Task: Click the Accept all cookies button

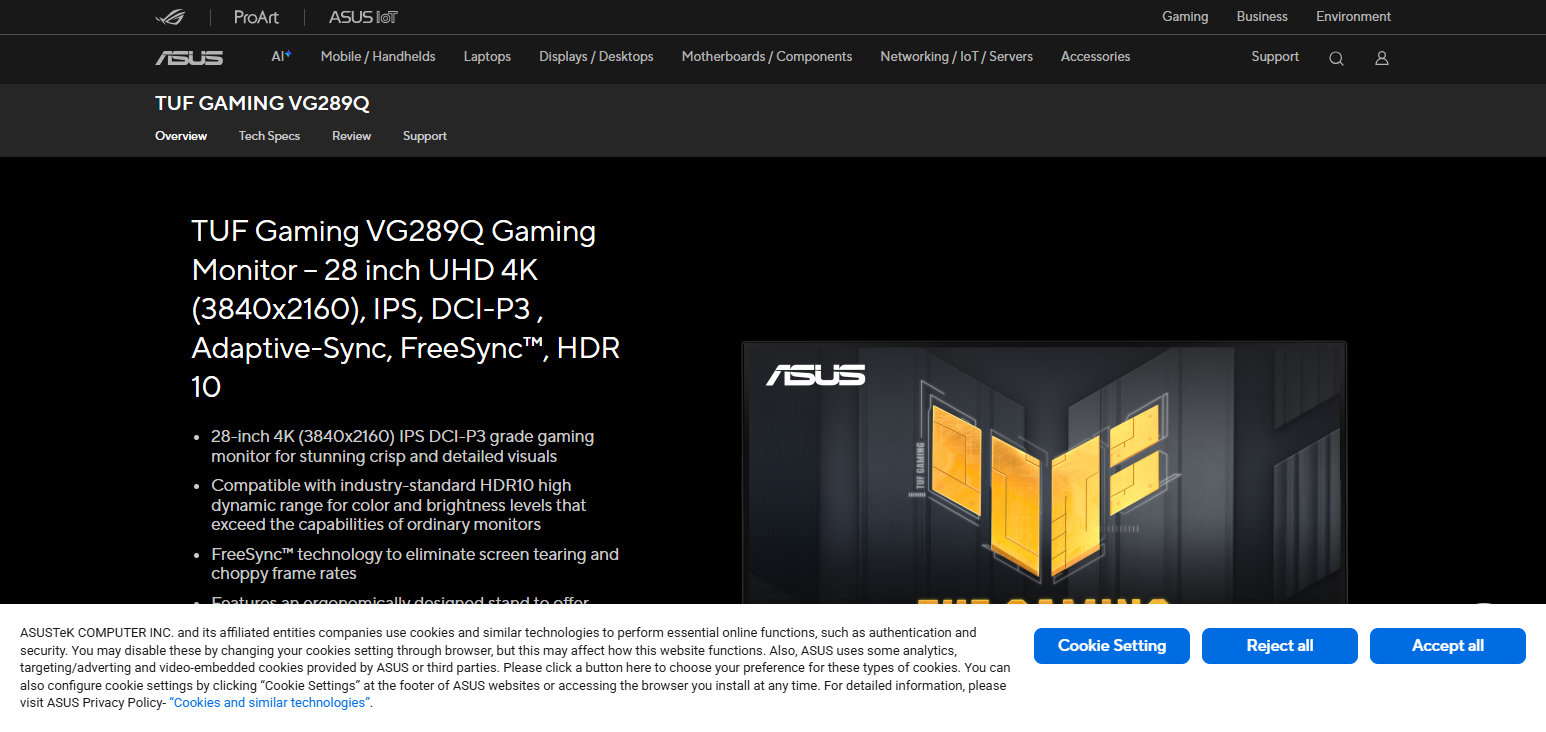Action: pyautogui.click(x=1447, y=646)
